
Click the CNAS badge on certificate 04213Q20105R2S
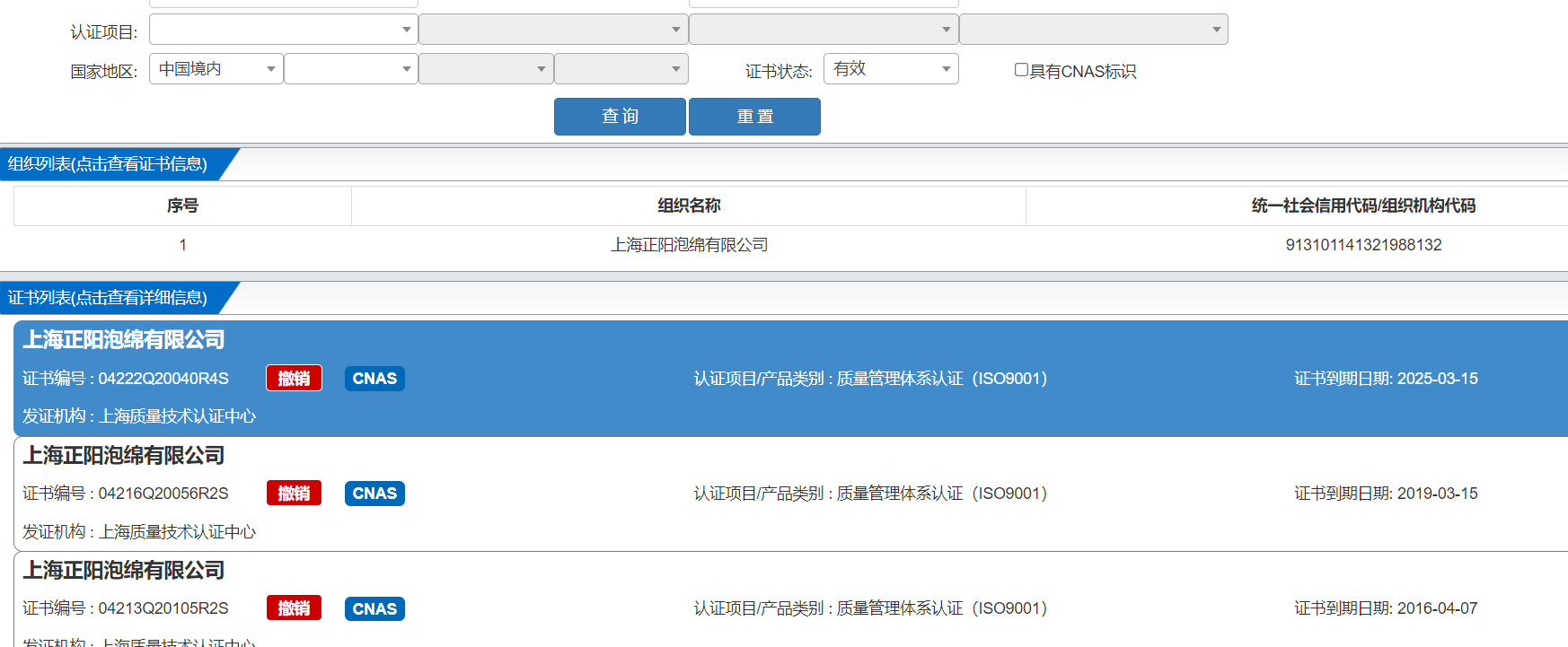tap(374, 608)
